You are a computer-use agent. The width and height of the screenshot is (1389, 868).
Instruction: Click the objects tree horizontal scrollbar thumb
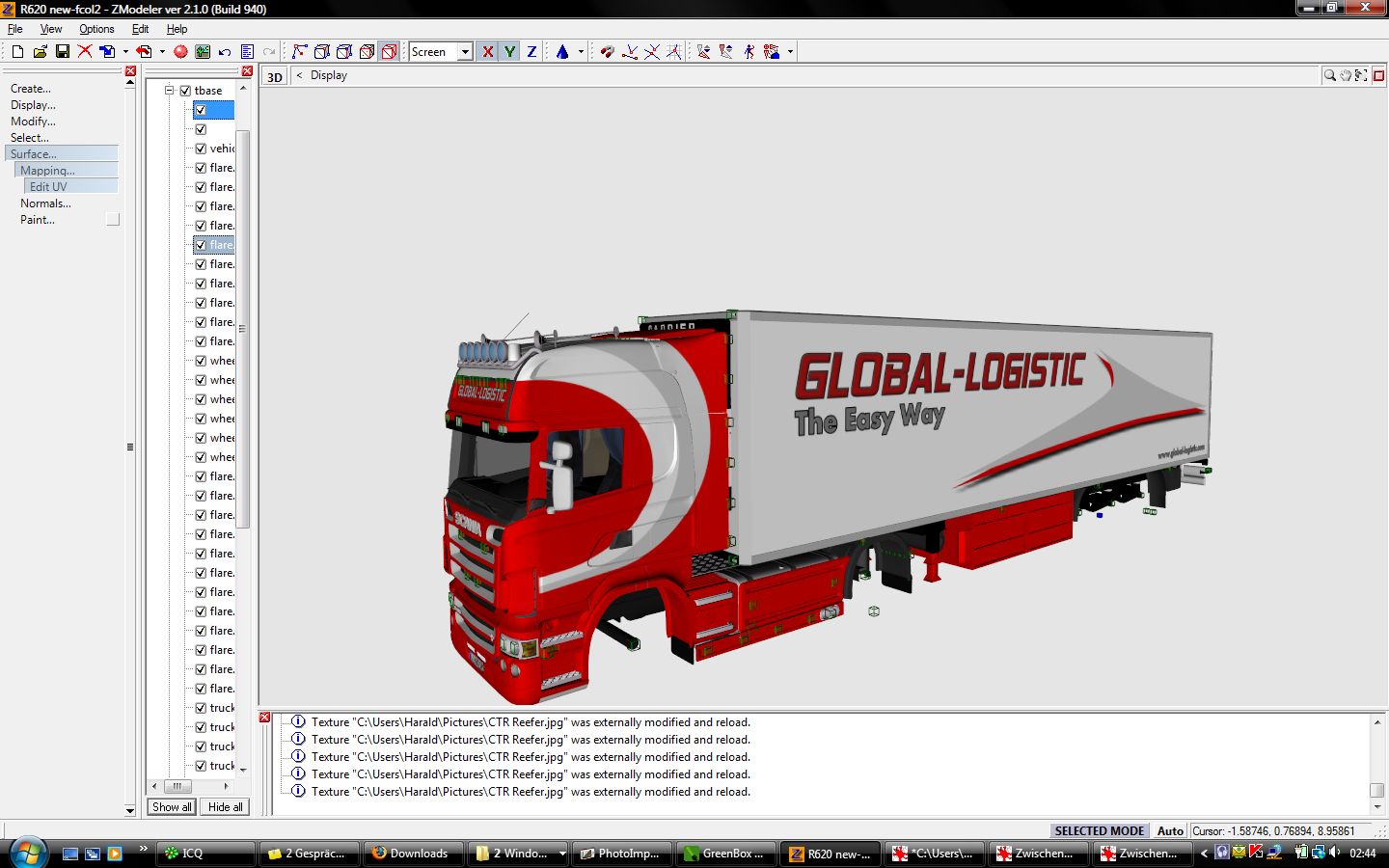pyautogui.click(x=177, y=786)
